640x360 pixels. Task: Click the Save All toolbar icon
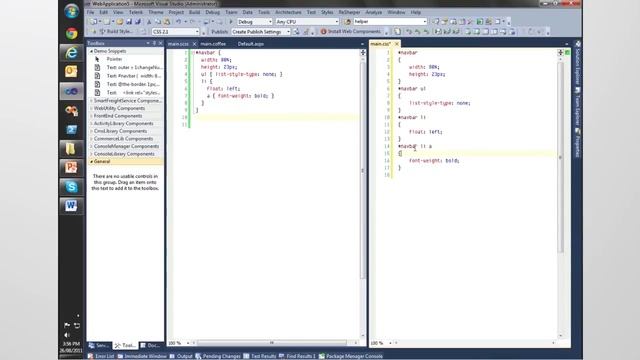click(x=138, y=22)
